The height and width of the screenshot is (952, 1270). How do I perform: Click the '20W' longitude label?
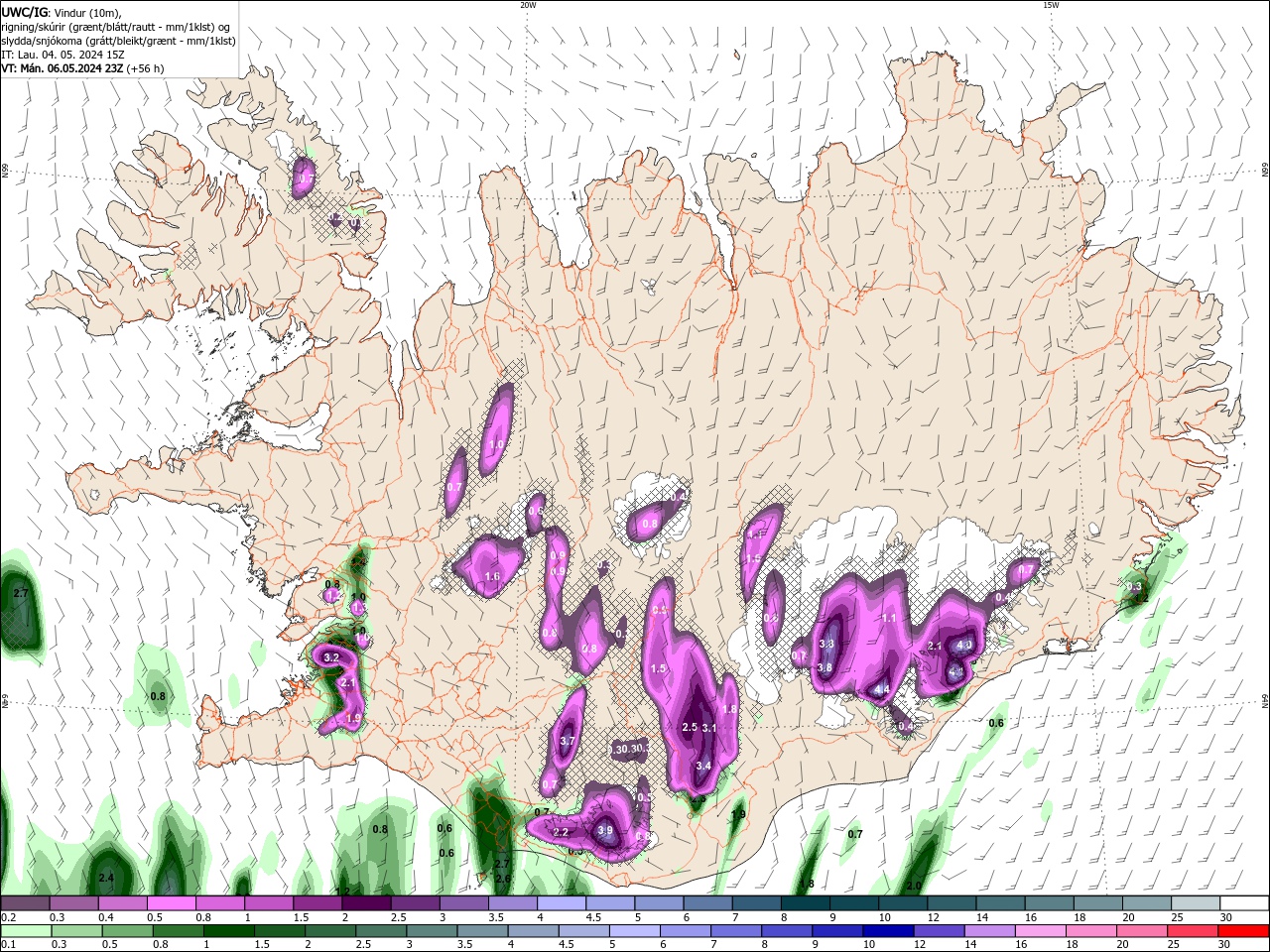(x=528, y=5)
